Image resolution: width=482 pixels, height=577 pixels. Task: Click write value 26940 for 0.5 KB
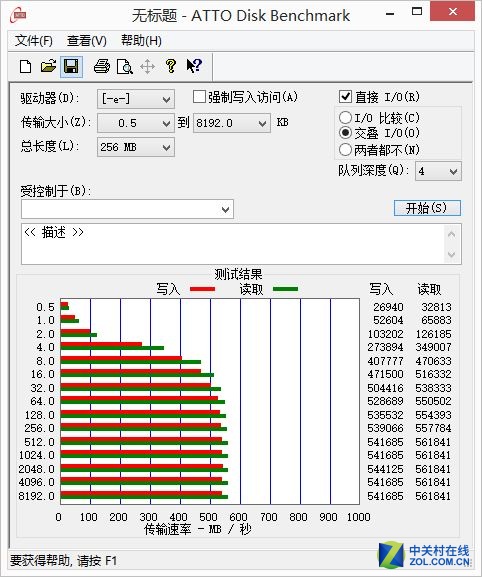click(x=388, y=307)
